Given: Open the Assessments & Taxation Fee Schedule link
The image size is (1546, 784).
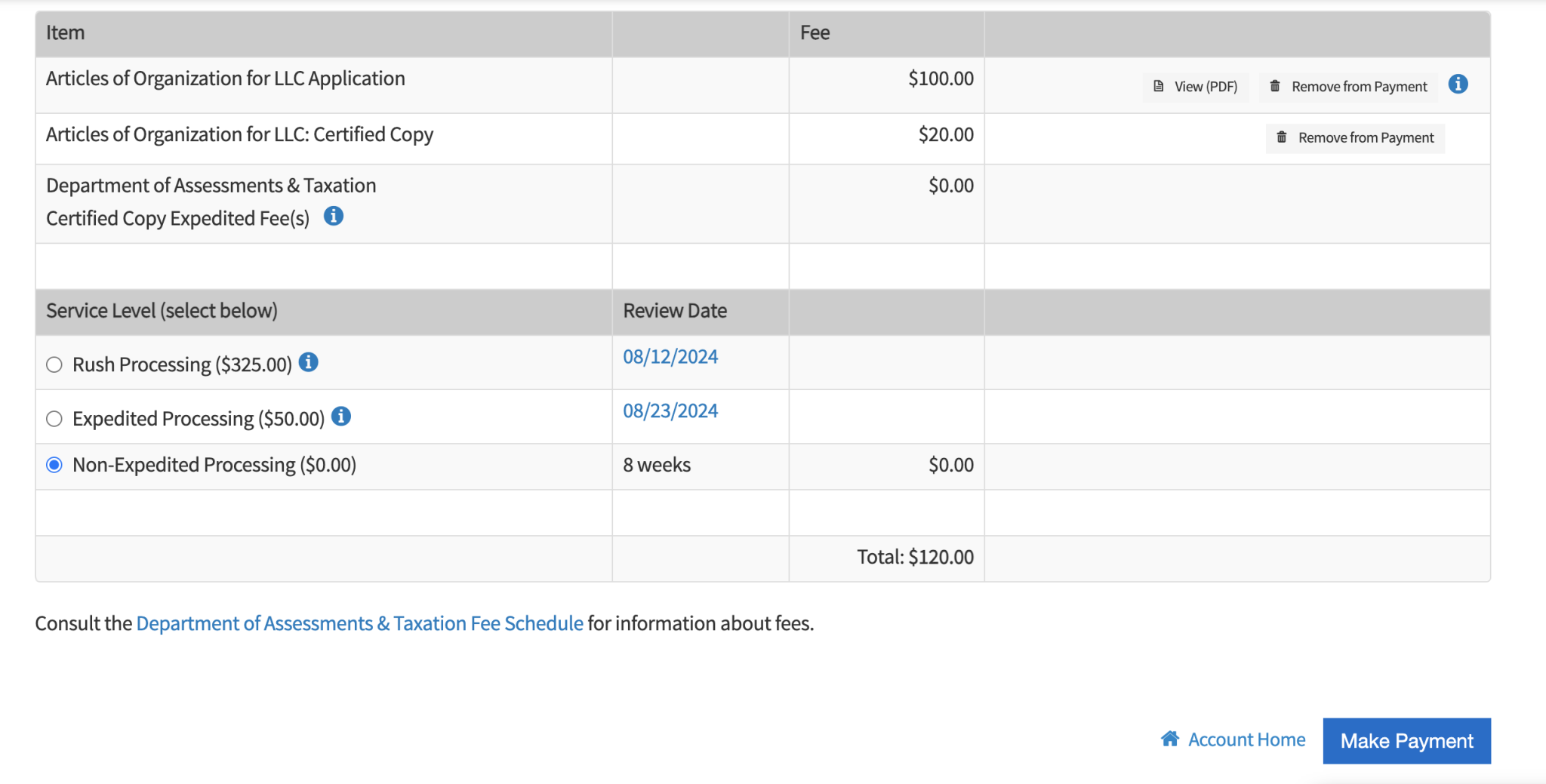Looking at the screenshot, I should point(359,623).
